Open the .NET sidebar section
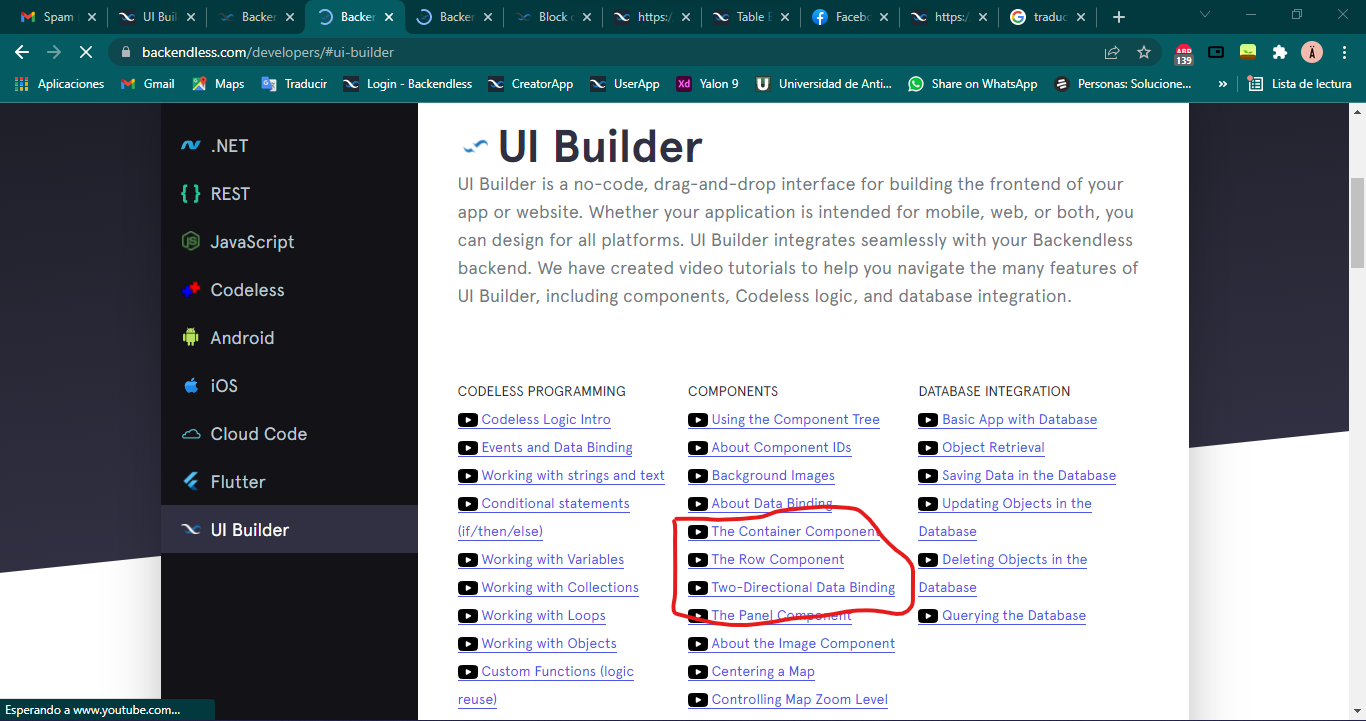Screen dimensions: 1366x721 (289, 146)
